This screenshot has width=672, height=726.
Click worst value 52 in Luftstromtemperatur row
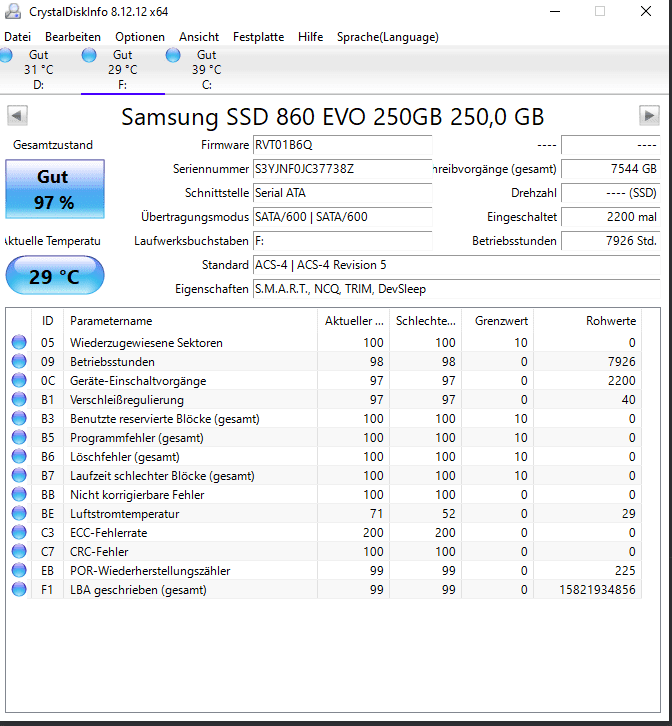[x=449, y=514]
